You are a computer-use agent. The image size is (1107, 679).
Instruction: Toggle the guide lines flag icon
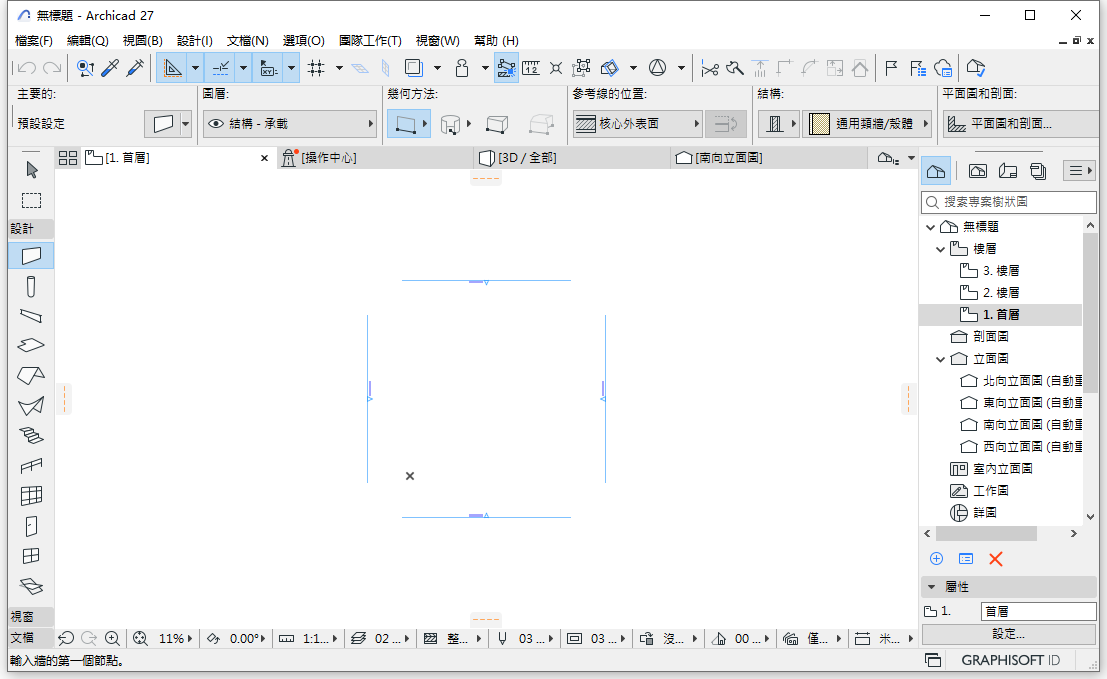[x=891, y=67]
